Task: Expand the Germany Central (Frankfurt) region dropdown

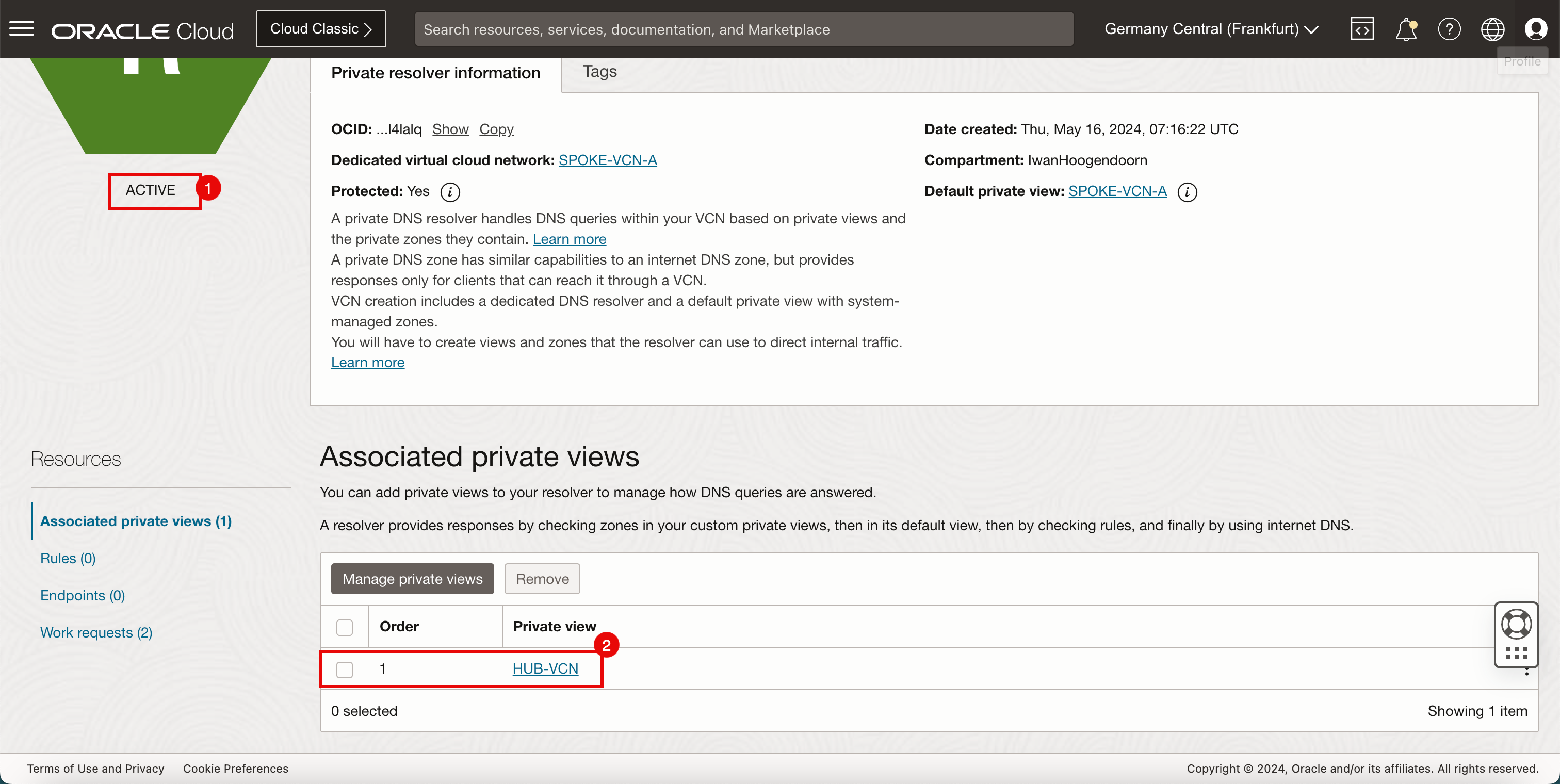Action: click(1211, 28)
